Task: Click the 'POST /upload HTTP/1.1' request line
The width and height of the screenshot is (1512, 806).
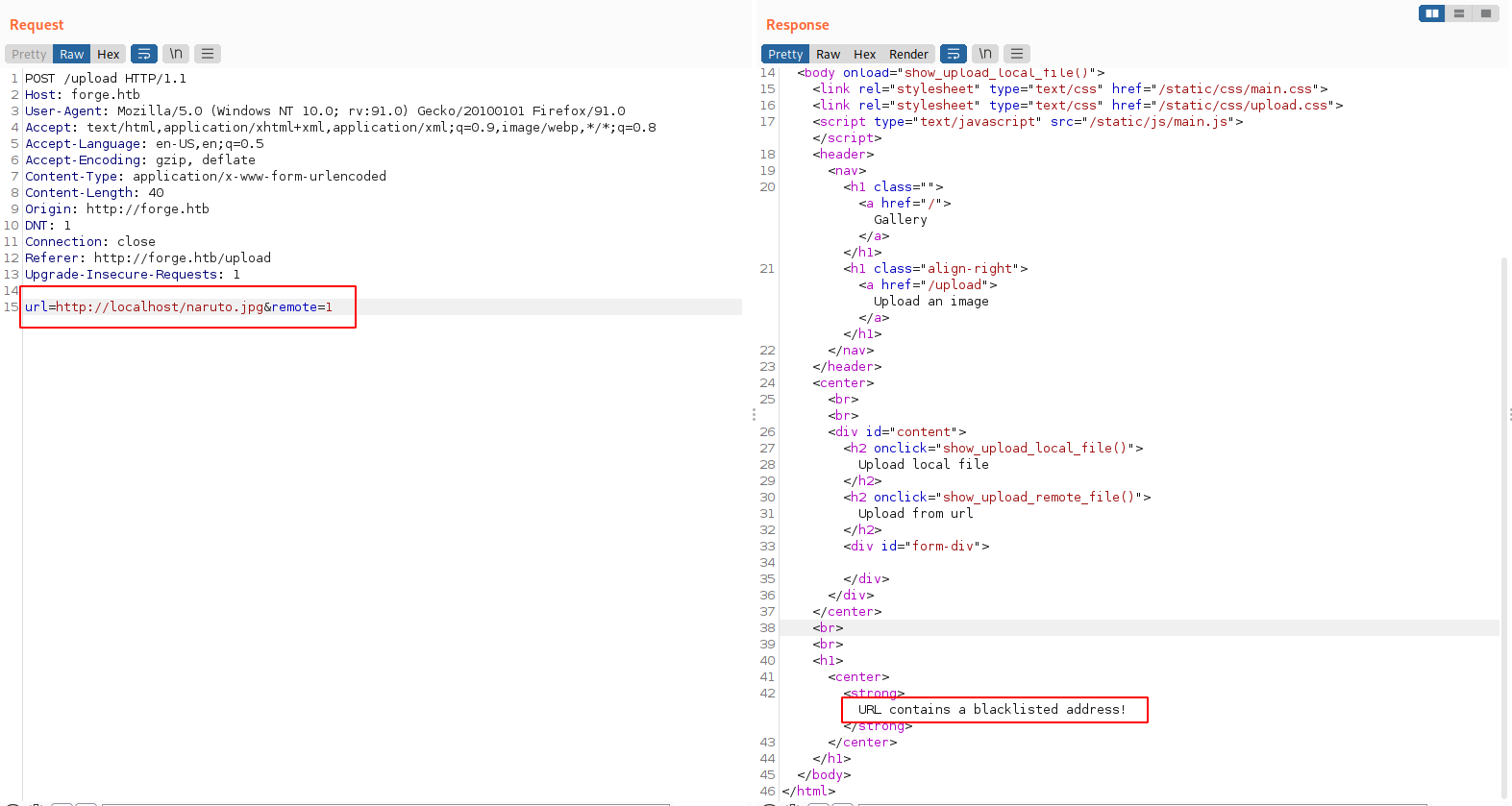Action: click(x=106, y=79)
